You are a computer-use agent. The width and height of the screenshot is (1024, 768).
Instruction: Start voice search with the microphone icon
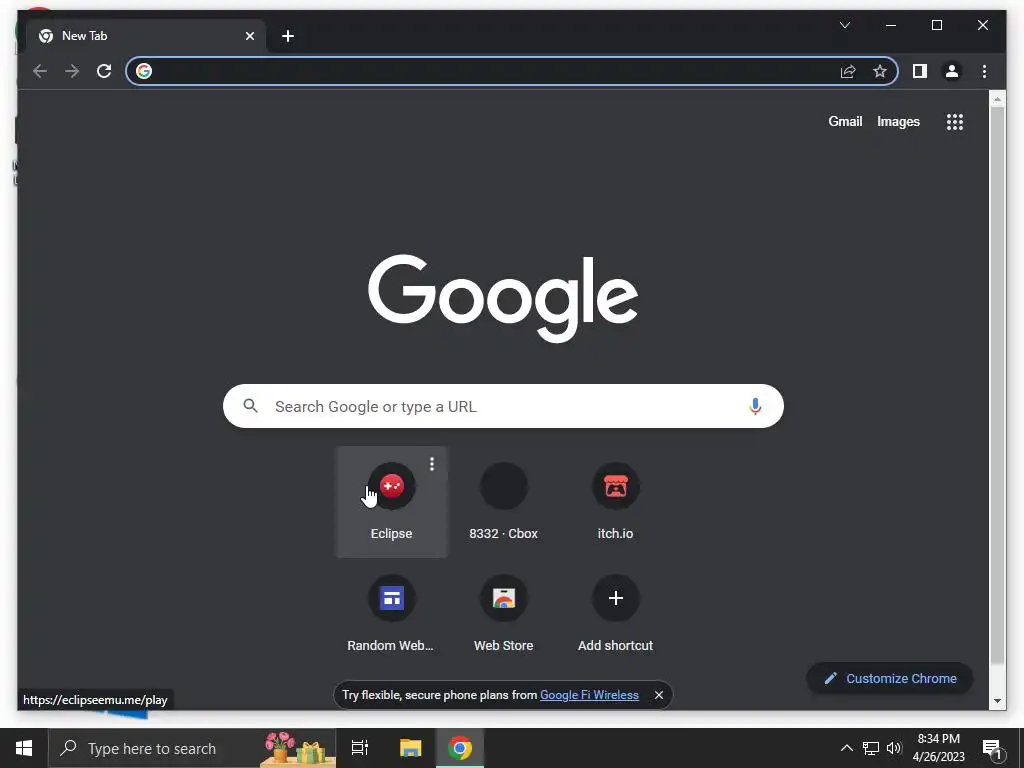coord(755,406)
